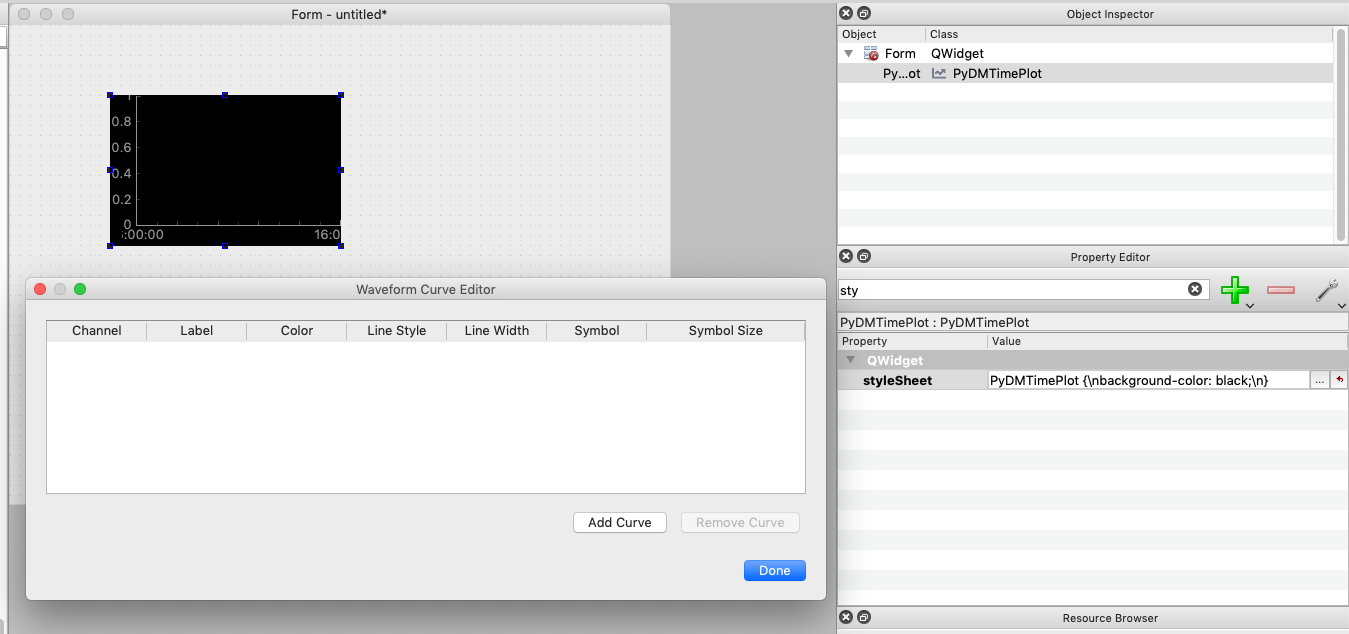
Task: Click the 'PyDMTimePlot : PyDMTimePlot' label
Action: click(x=935, y=322)
